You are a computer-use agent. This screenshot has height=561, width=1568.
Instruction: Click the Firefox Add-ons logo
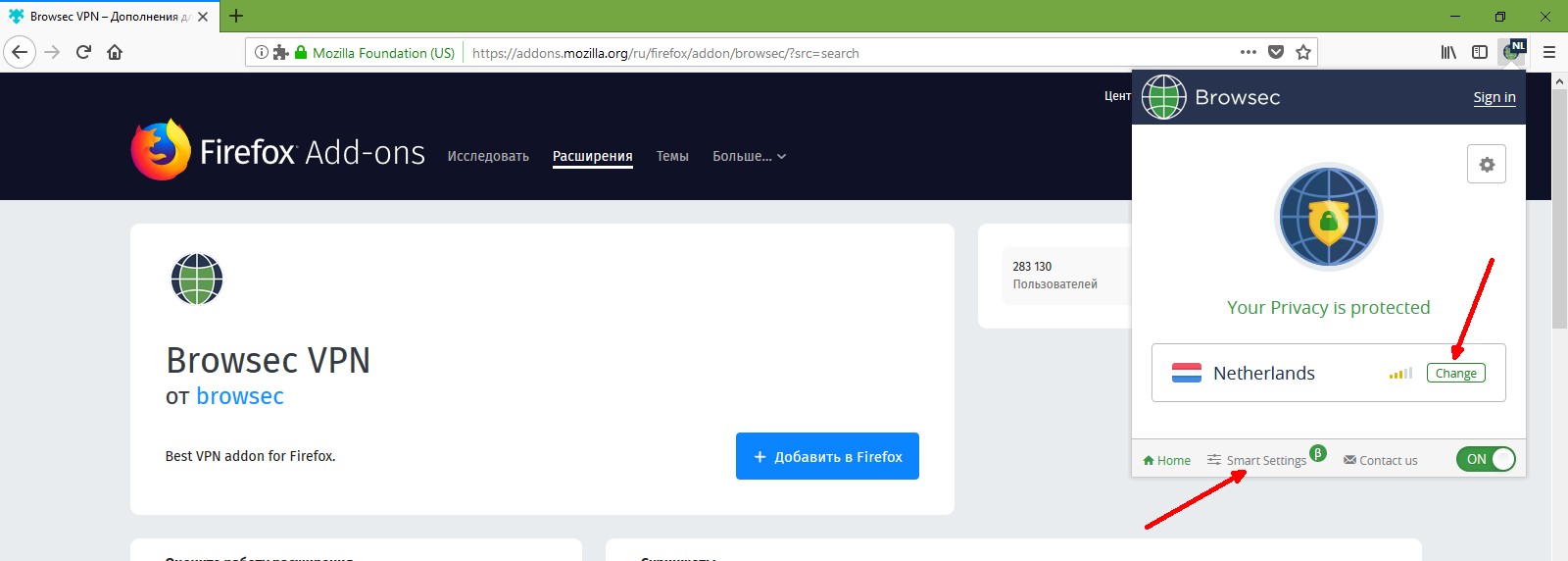click(278, 150)
